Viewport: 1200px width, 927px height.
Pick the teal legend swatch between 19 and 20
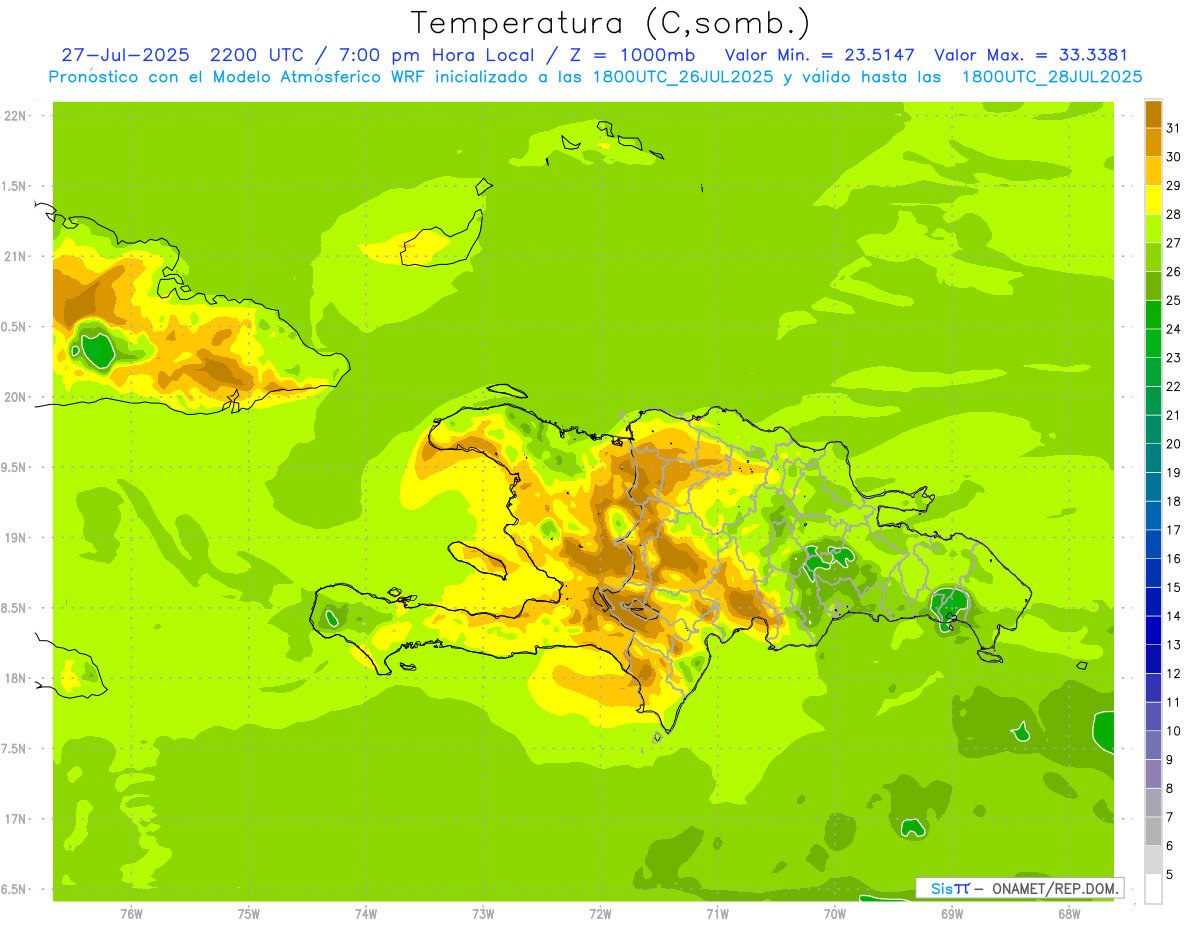1153,458
